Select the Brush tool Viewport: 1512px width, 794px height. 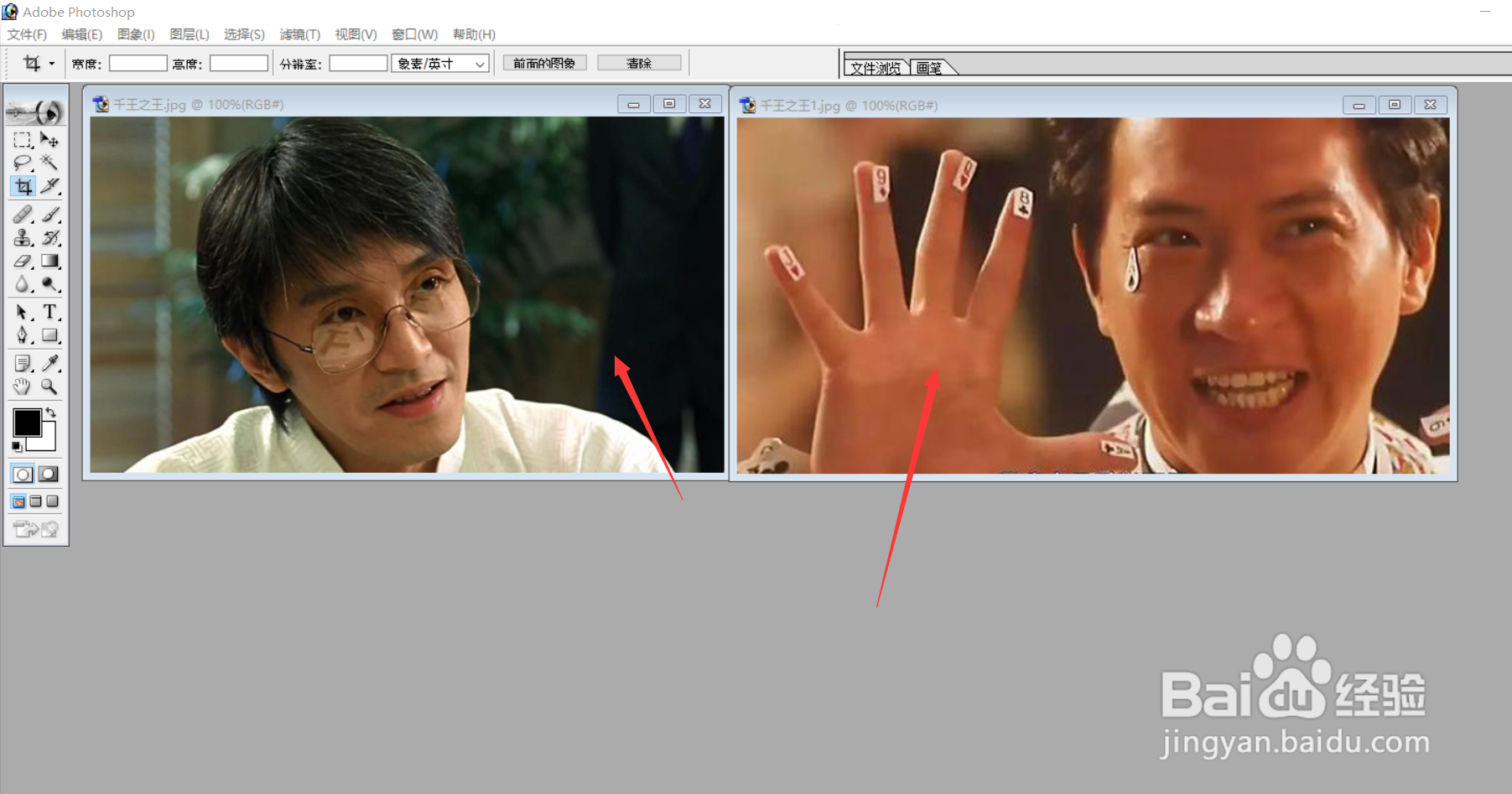[49, 215]
